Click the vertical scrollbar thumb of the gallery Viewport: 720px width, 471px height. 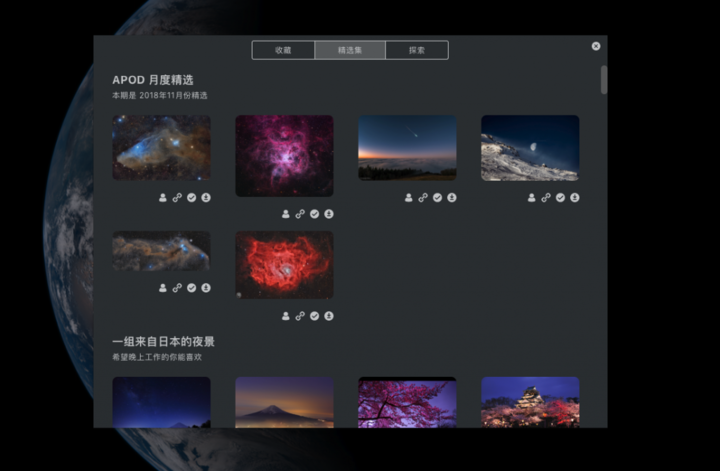(604, 80)
